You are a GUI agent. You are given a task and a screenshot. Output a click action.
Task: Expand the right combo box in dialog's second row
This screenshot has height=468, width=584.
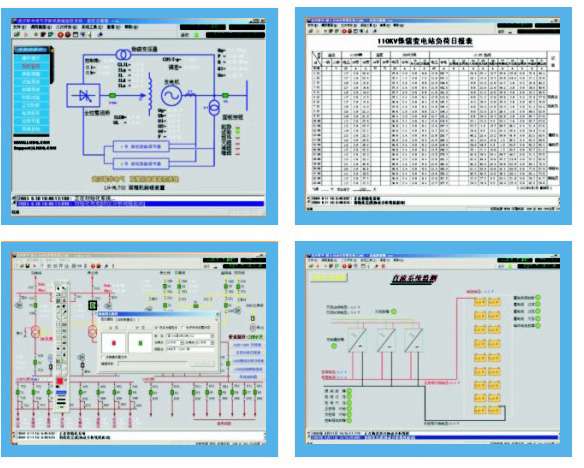pyautogui.click(x=204, y=342)
